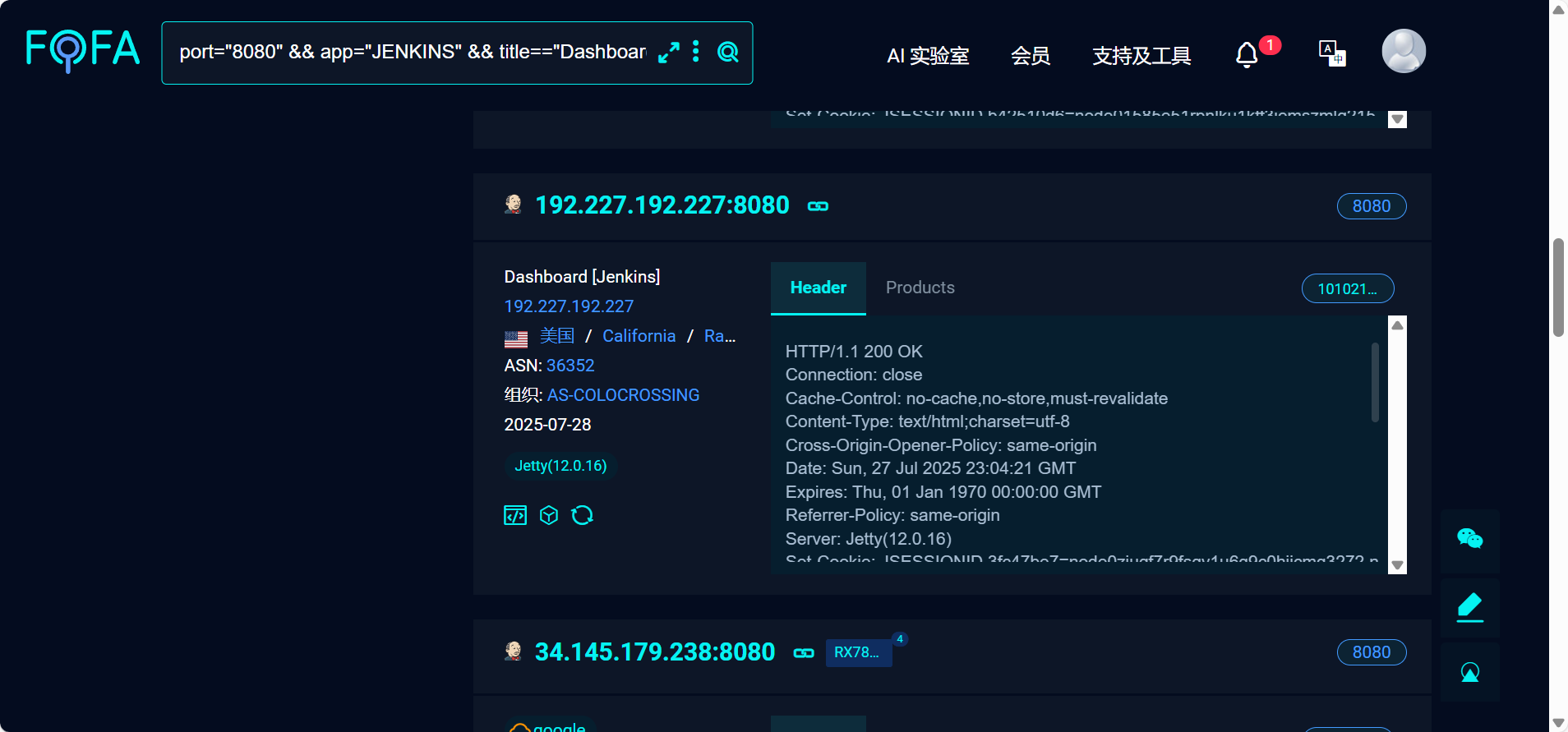
Task: Click previous result's header scroll-down arrow
Action: pos(1397,120)
